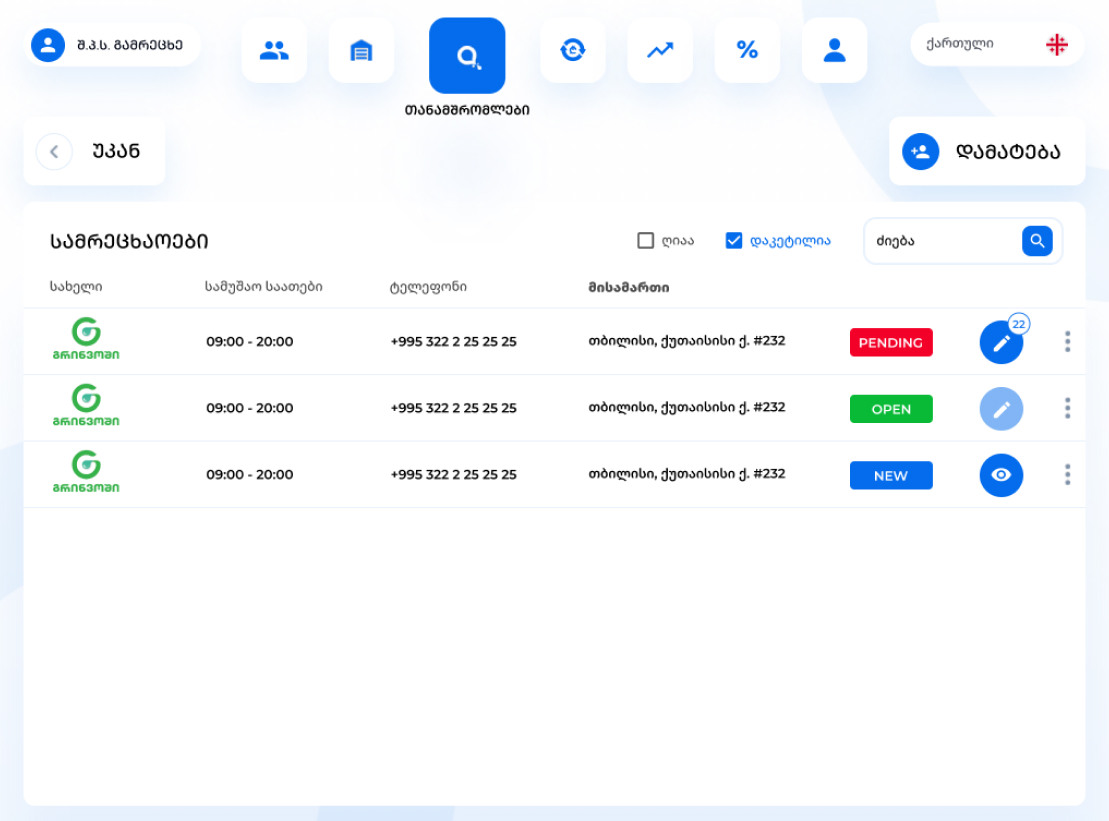The width and height of the screenshot is (1109, 821).
Task: Open the users group icon in top navigation
Action: tap(273, 50)
